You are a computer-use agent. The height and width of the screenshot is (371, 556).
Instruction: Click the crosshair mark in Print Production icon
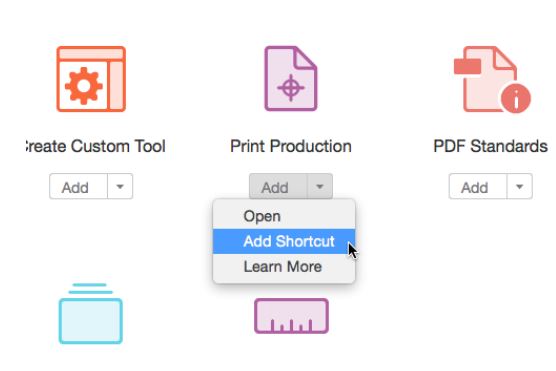[291, 88]
